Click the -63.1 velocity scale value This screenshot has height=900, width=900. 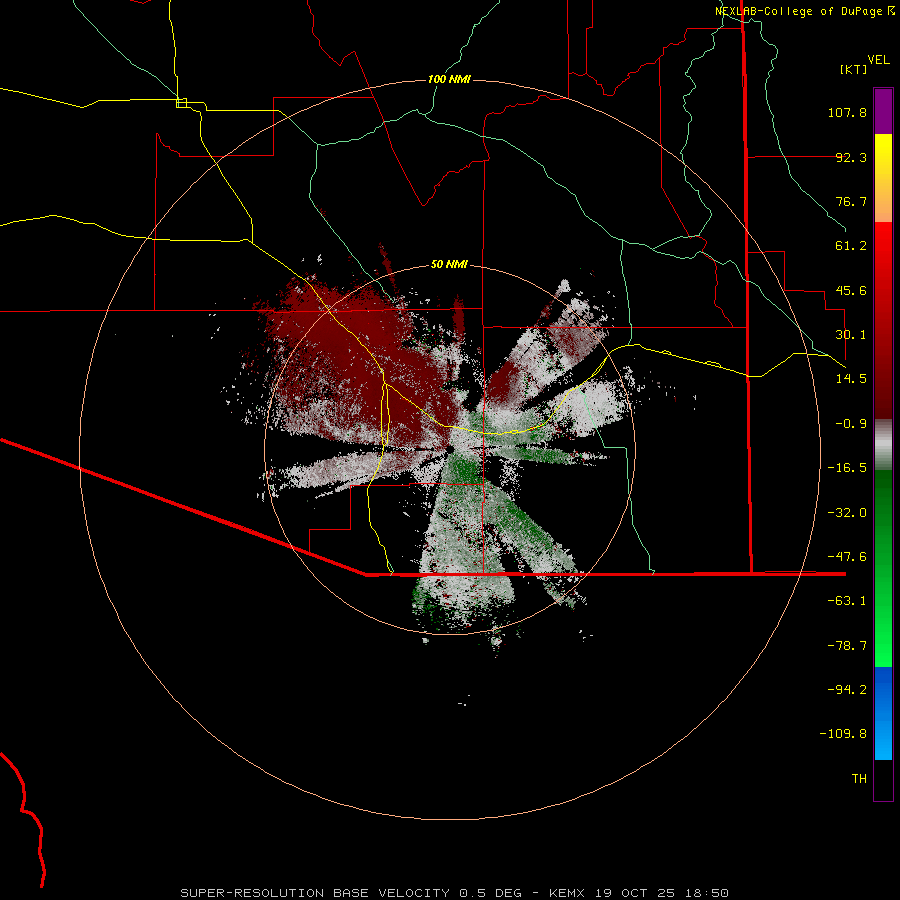click(847, 601)
